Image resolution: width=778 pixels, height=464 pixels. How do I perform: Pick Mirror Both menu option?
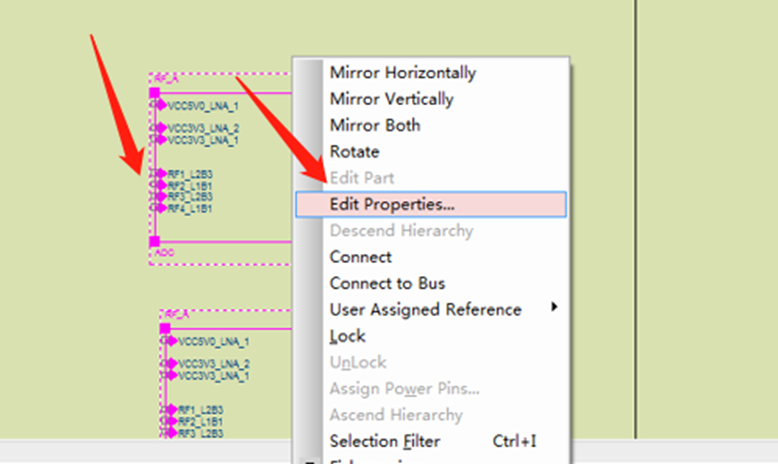(x=375, y=125)
